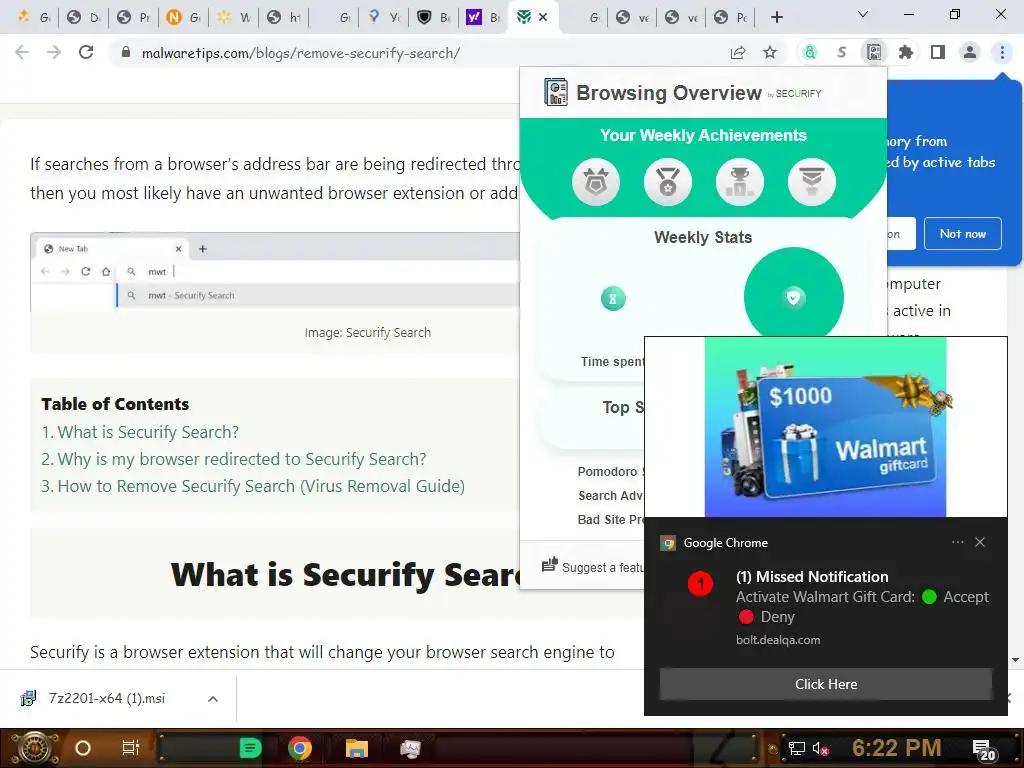Screen dimensions: 1024x768
Task: Switch to the shield icon tab
Action: (433, 17)
